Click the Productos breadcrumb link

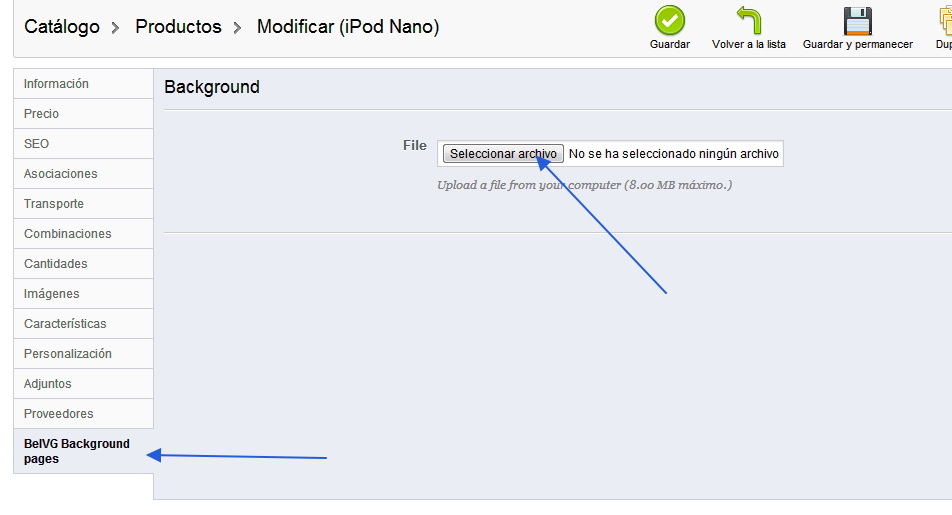click(x=178, y=27)
